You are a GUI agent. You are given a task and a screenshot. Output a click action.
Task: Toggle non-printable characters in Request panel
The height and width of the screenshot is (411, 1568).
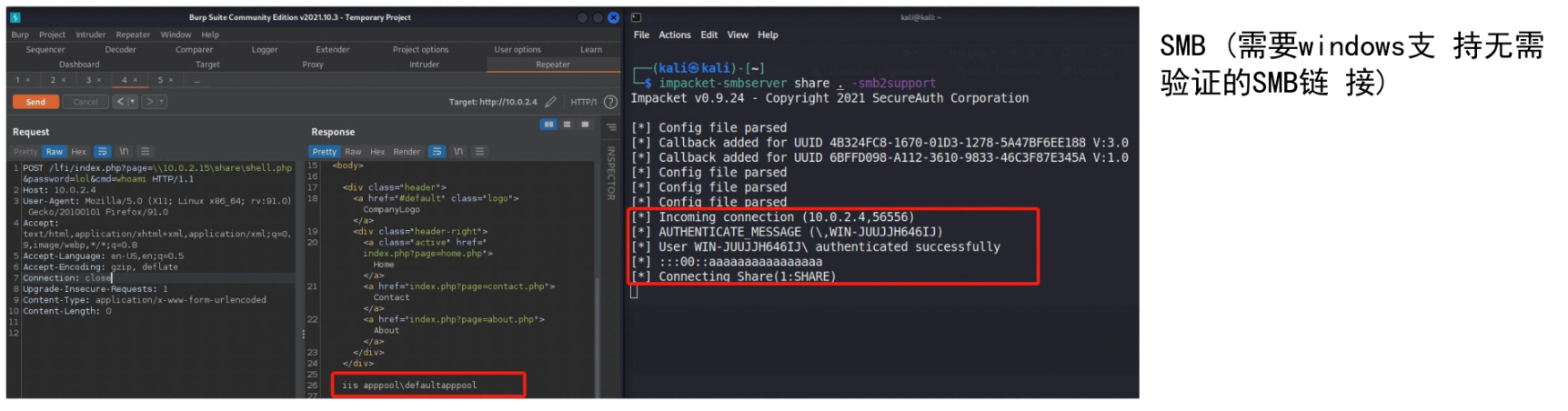coord(124,152)
